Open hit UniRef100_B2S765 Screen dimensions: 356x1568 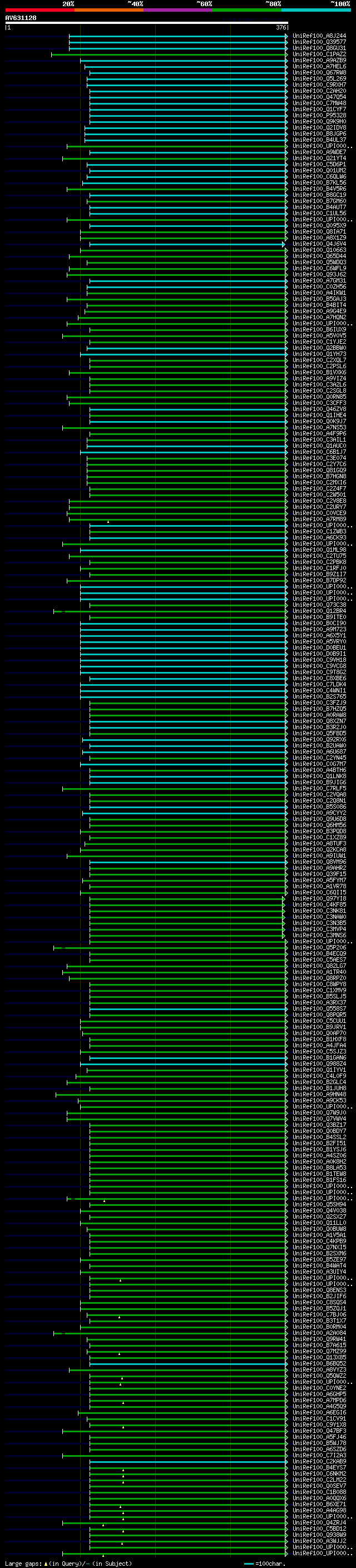[319, 697]
